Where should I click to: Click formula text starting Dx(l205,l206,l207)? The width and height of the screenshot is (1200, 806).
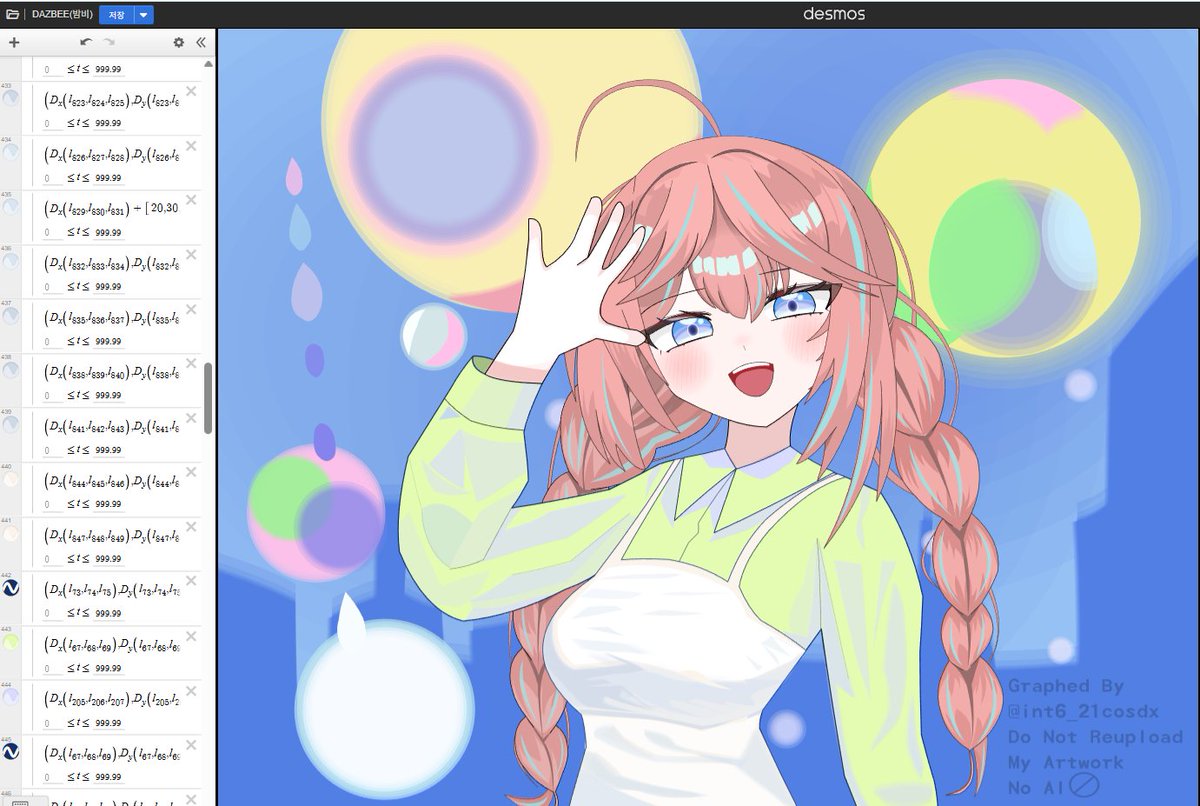tap(111, 699)
